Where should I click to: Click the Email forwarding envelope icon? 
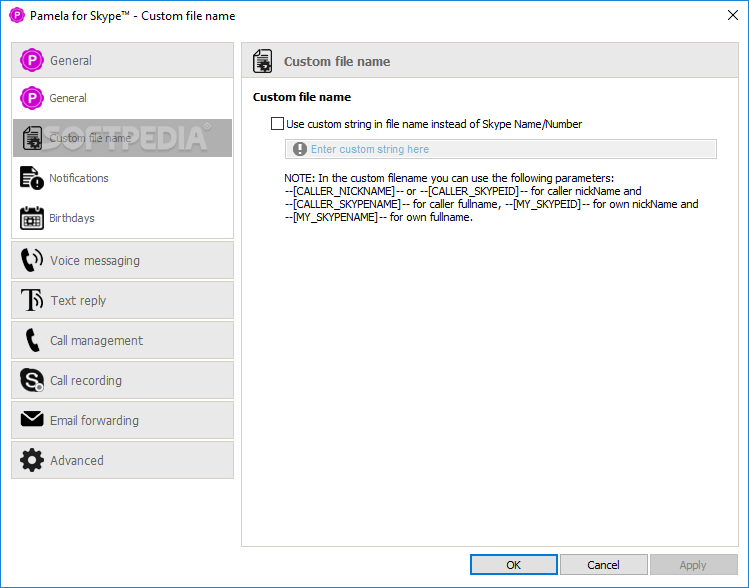32,419
